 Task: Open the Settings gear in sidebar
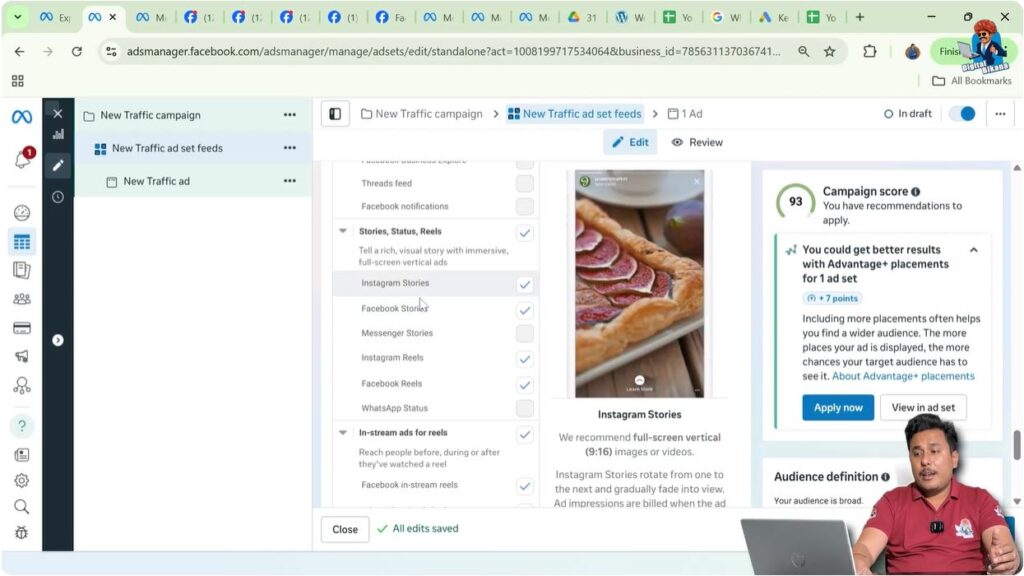[22, 481]
